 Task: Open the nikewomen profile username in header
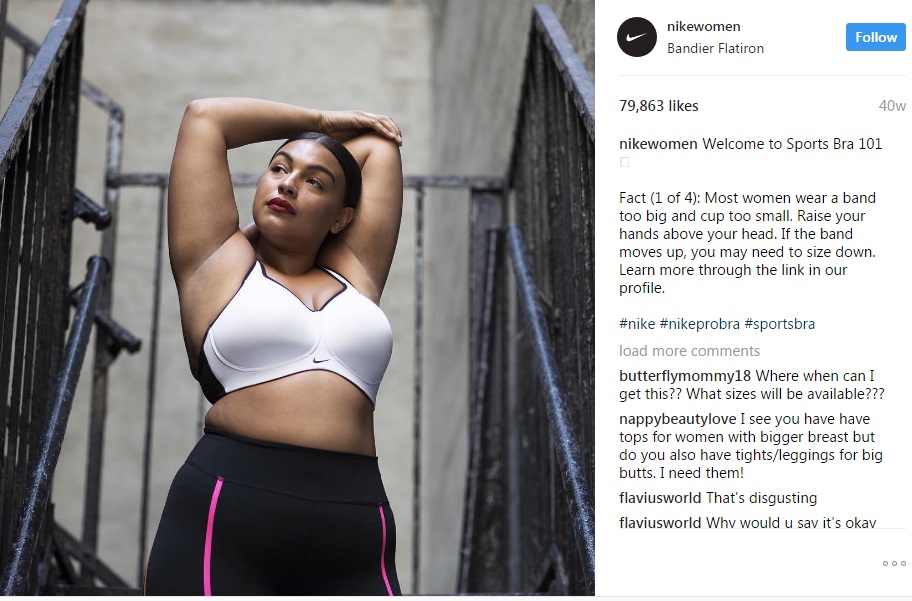coord(703,27)
